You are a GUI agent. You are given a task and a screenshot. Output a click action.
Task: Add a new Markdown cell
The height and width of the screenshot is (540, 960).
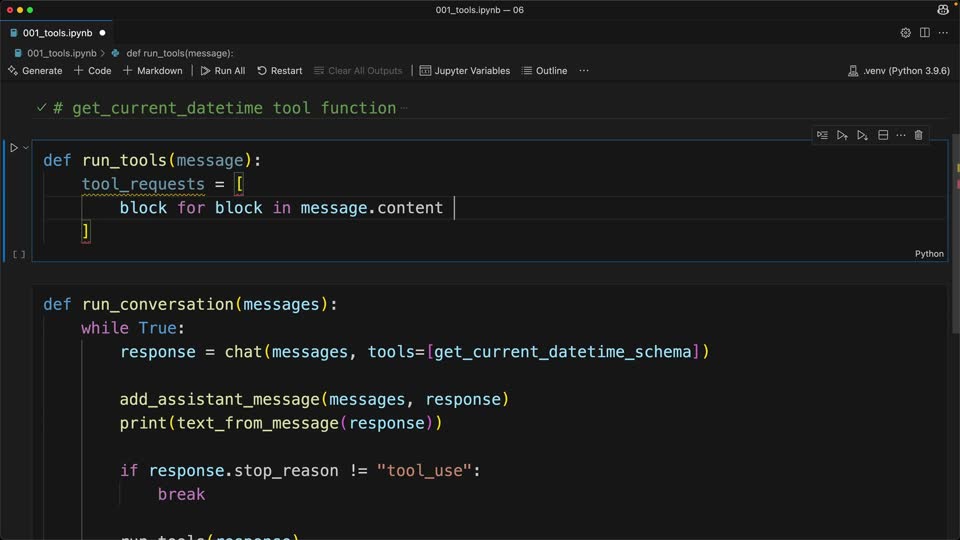[x=152, y=71]
